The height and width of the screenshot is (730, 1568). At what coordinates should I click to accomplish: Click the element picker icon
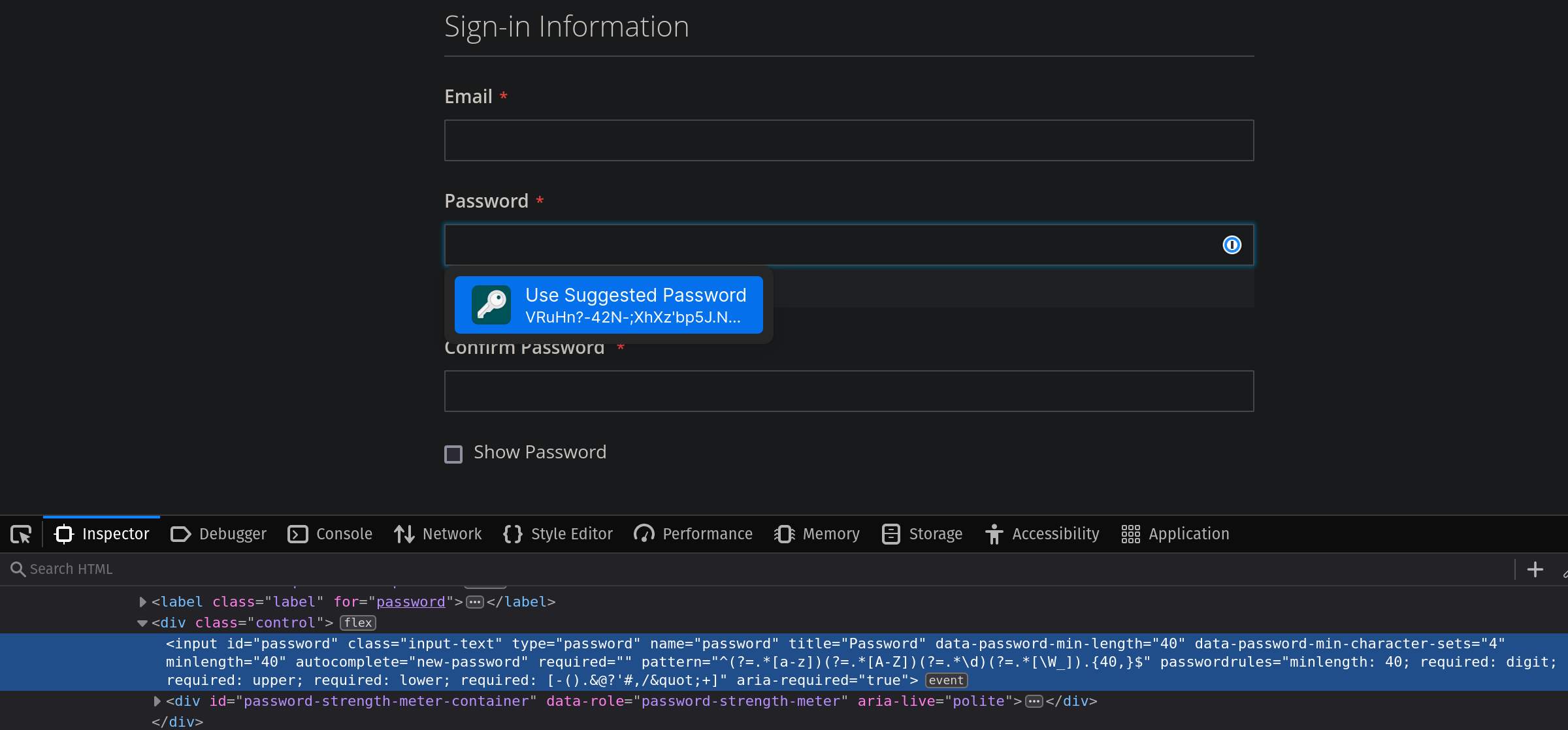pos(21,534)
